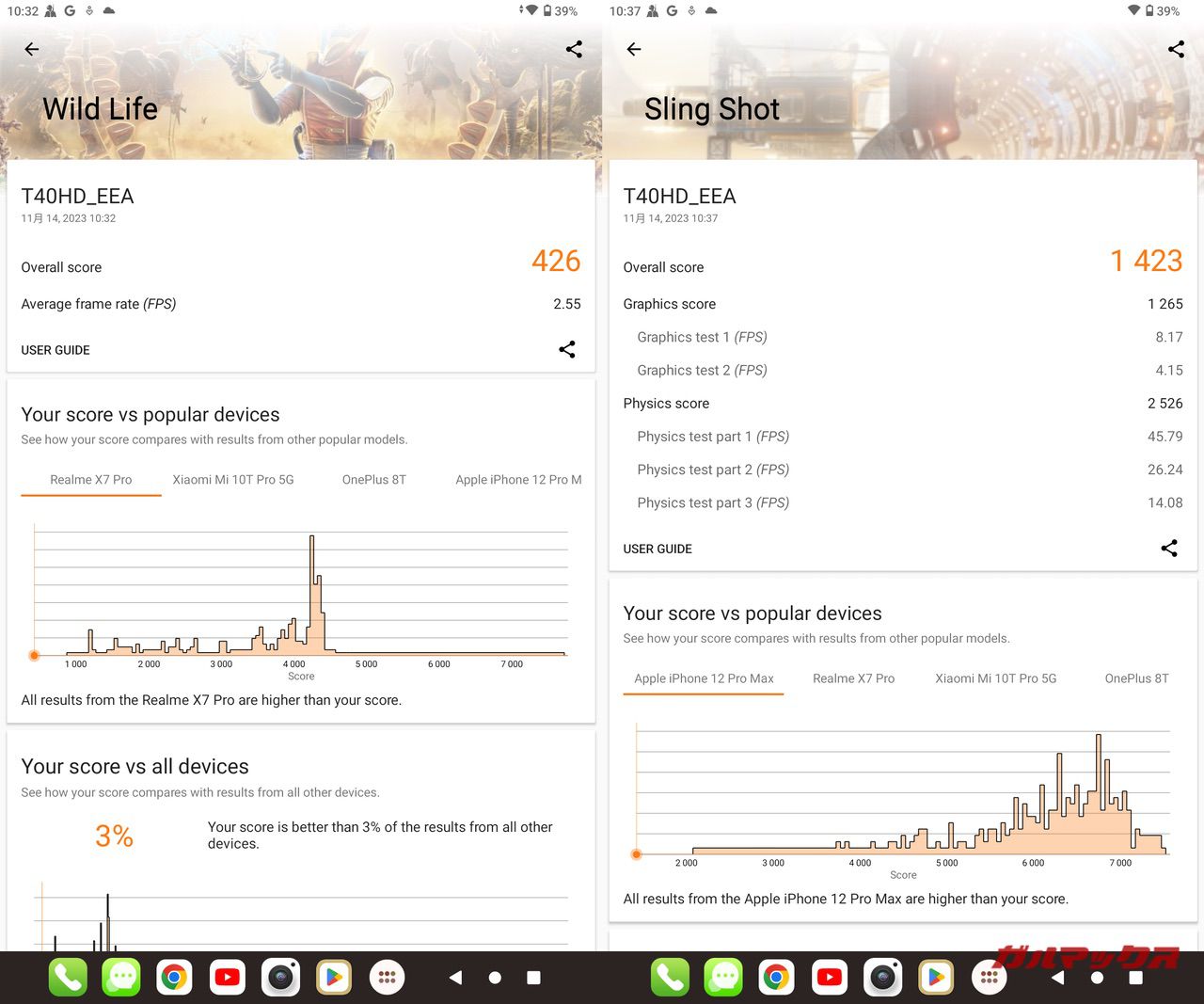Share the Sling Shot score card

click(1168, 549)
